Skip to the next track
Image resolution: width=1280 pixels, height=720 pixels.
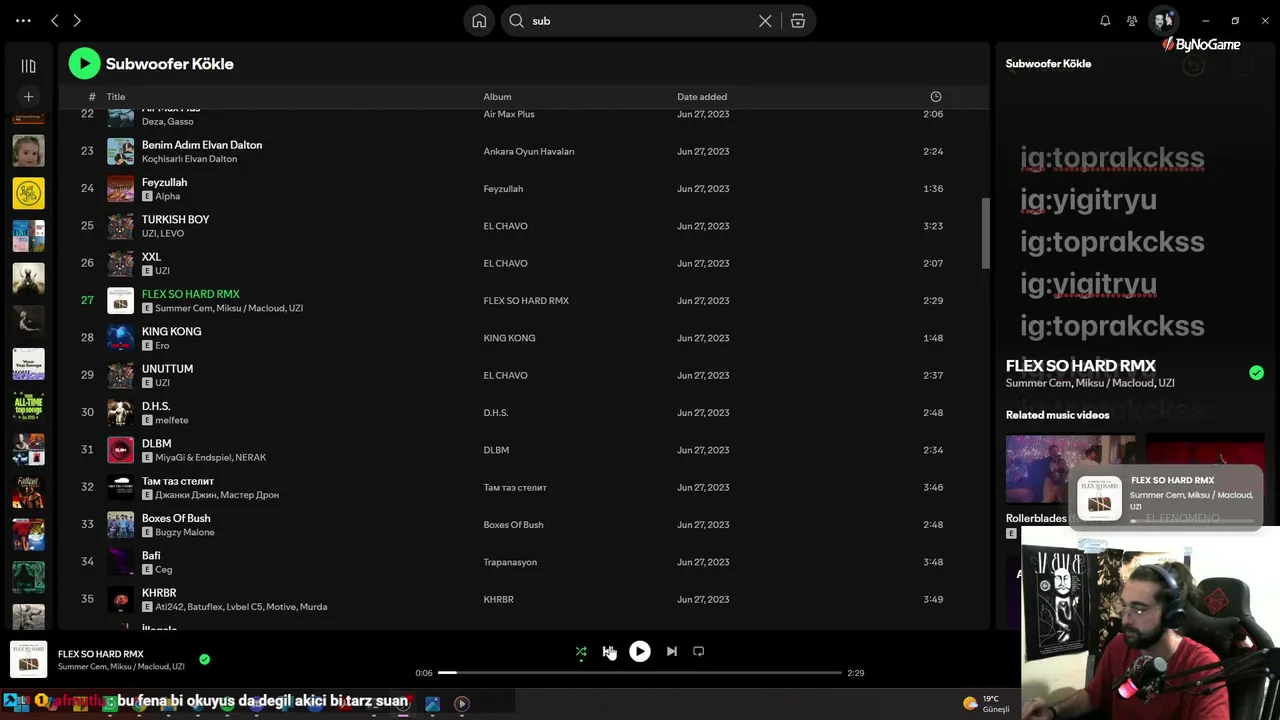click(x=672, y=652)
